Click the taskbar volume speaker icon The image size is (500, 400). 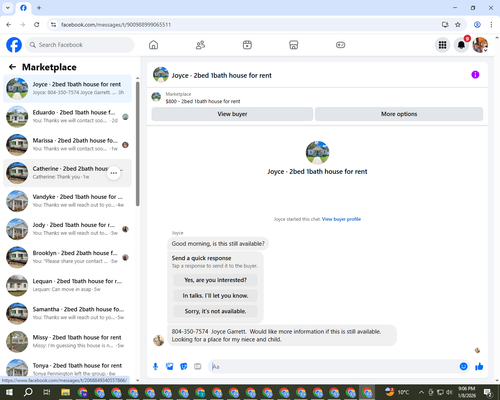click(x=449, y=392)
